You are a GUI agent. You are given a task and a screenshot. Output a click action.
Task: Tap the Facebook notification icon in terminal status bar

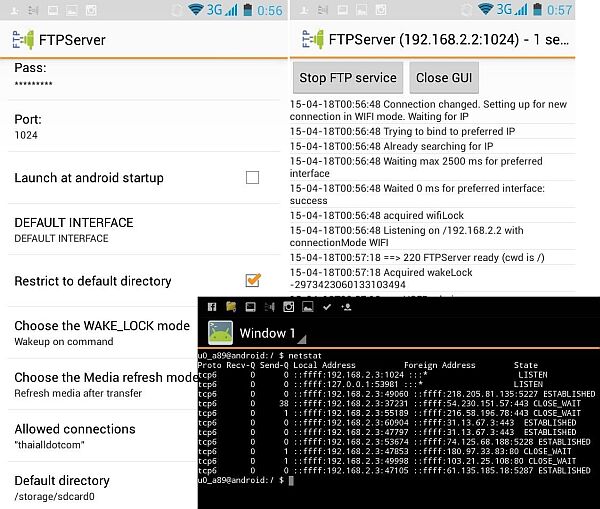tap(212, 306)
